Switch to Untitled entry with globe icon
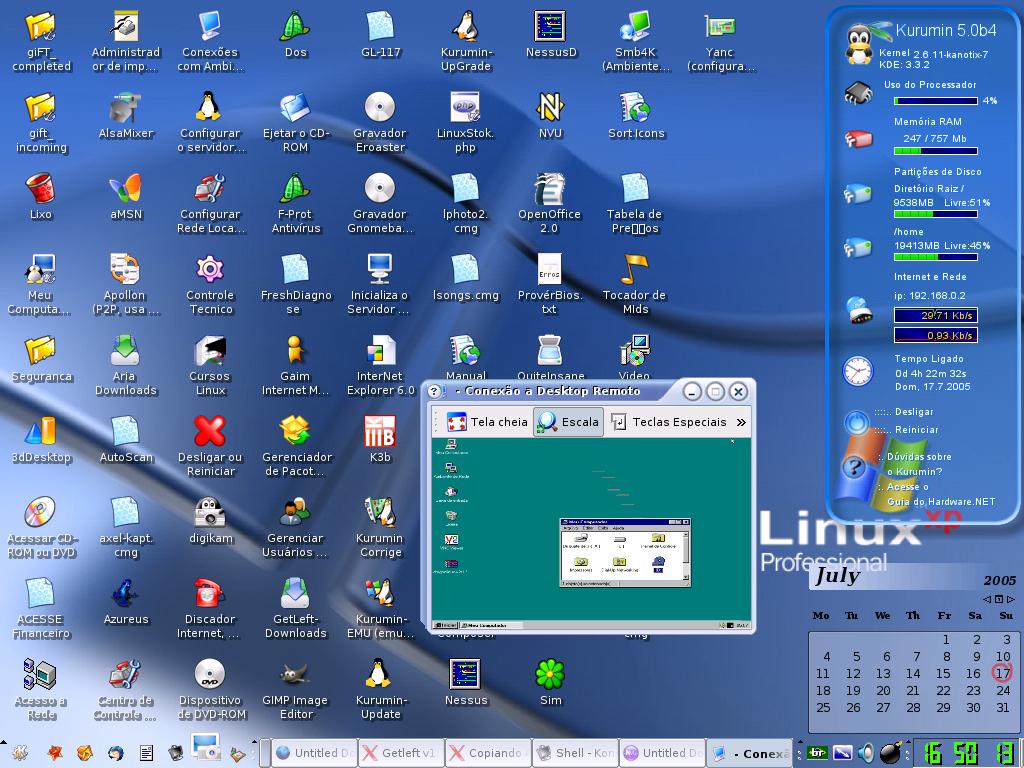 point(315,753)
